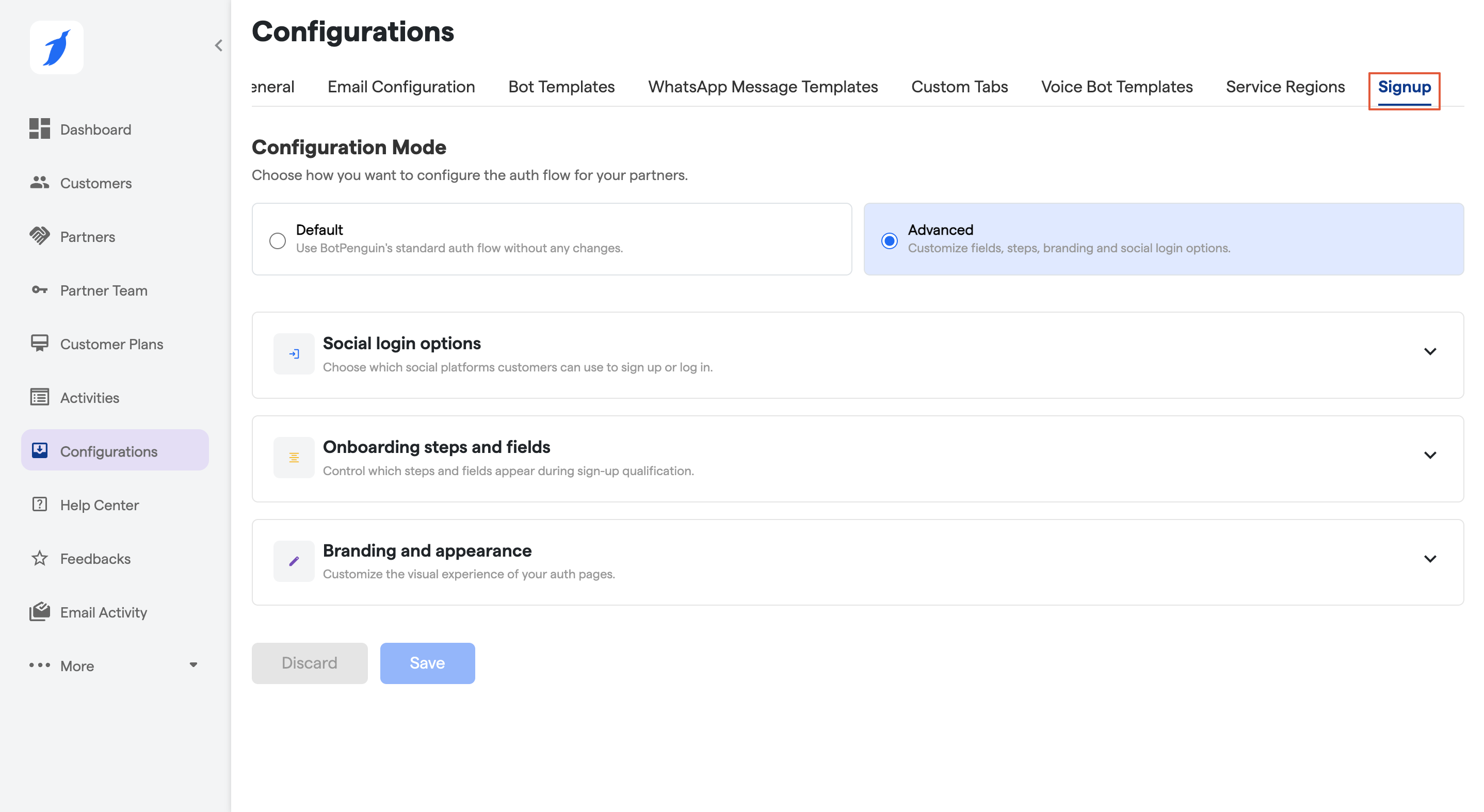Image resolution: width=1484 pixels, height=812 pixels.
Task: Click the Feedbacks star icon
Action: coord(40,558)
